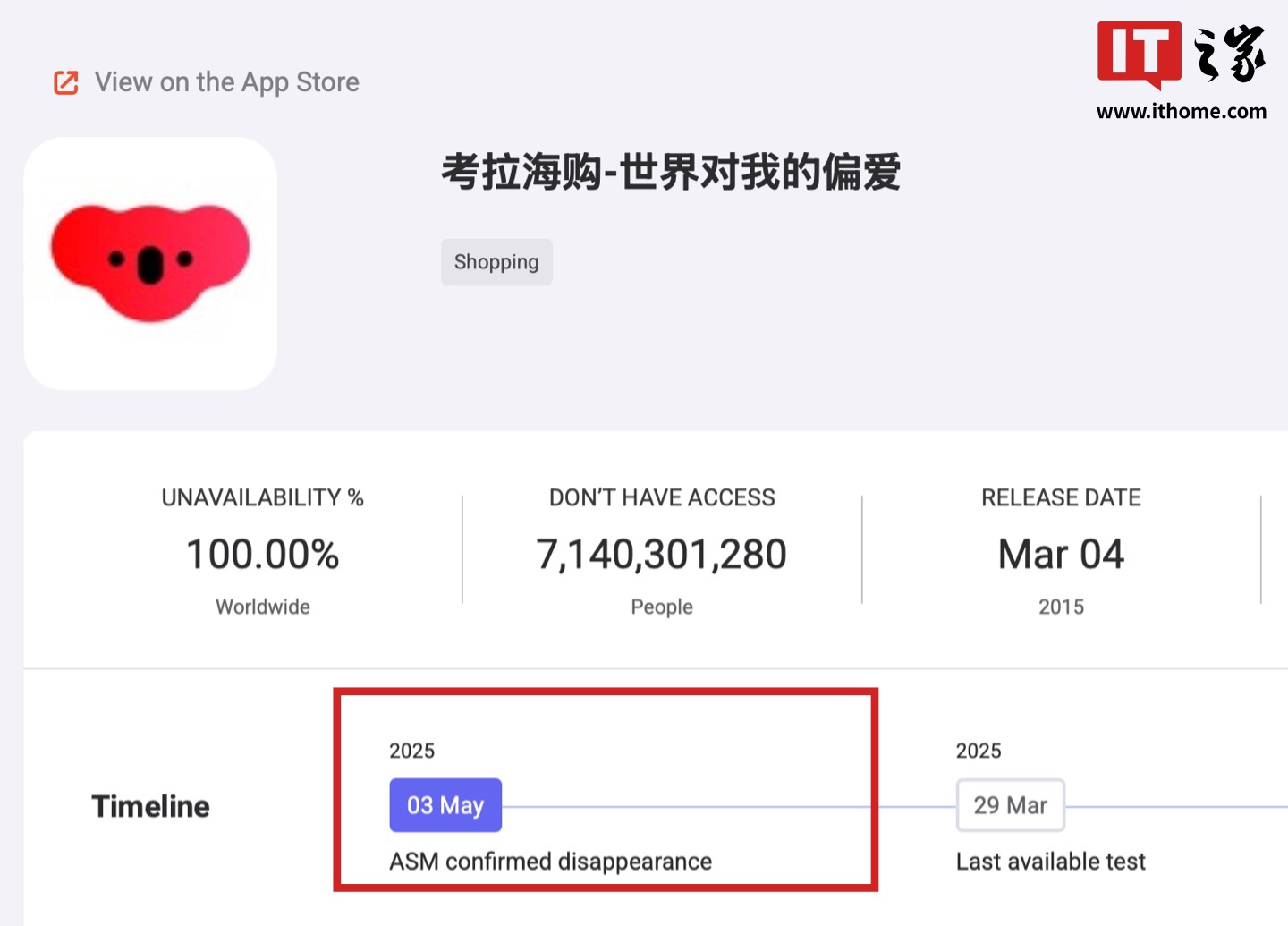
Task: Click the 7,140,301,280 people count
Action: (662, 555)
